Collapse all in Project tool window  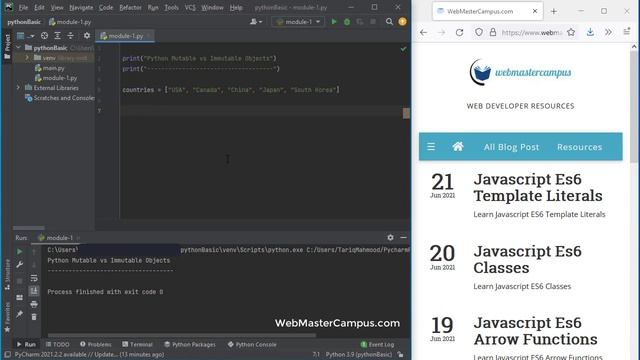pyautogui.click(x=71, y=36)
